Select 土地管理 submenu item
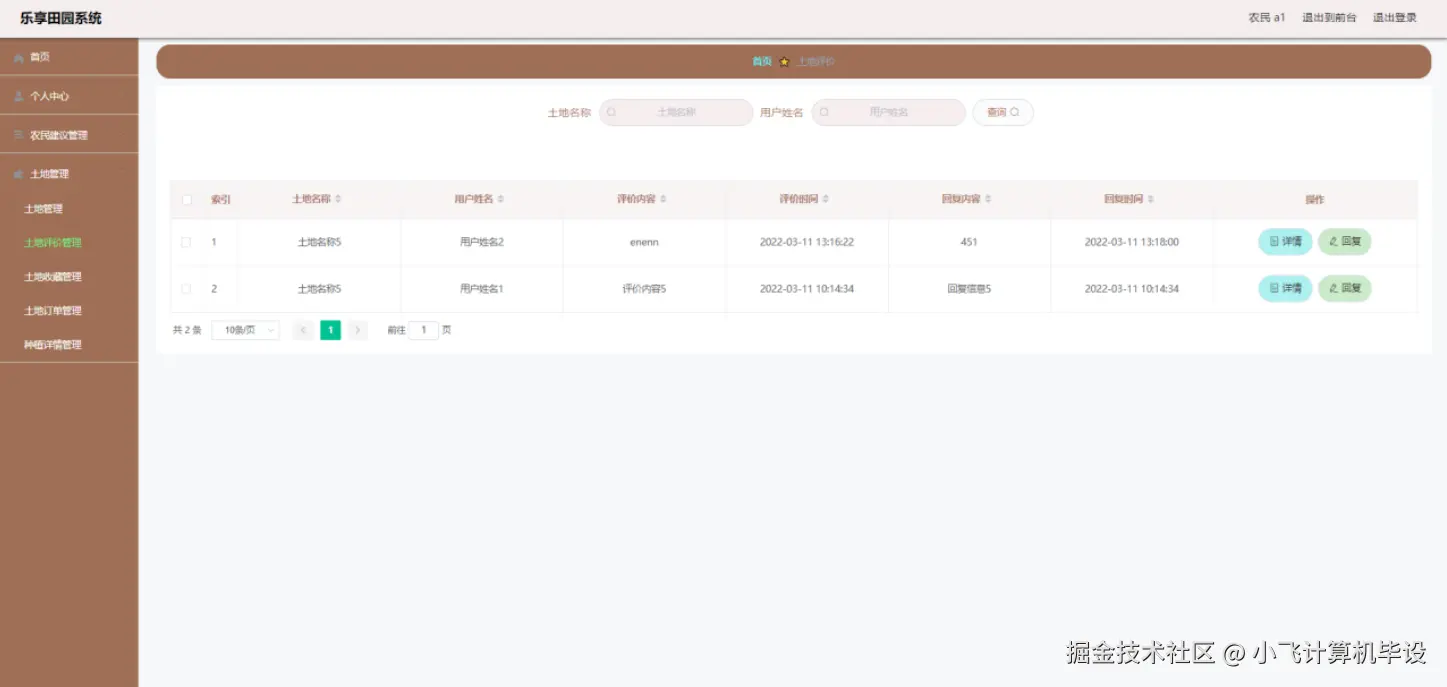This screenshot has width=1447, height=687. tap(43, 209)
